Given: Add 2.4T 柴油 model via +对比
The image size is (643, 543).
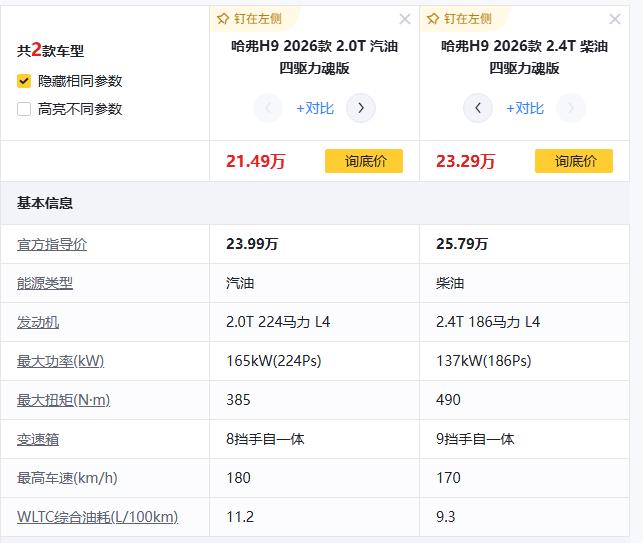Looking at the screenshot, I should [525, 108].
